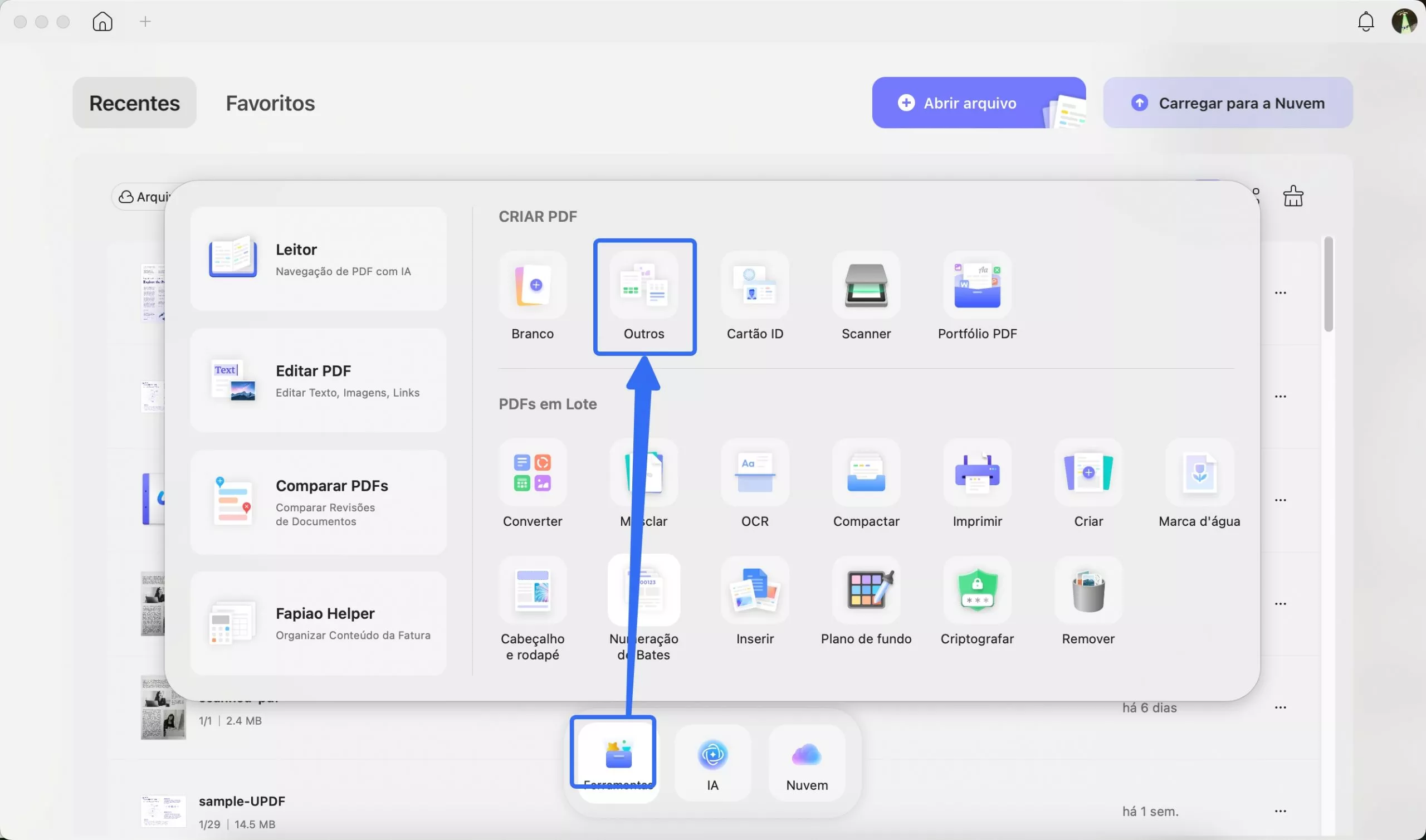Create a blank PDF with Branco icon
The image size is (1426, 840).
click(533, 285)
